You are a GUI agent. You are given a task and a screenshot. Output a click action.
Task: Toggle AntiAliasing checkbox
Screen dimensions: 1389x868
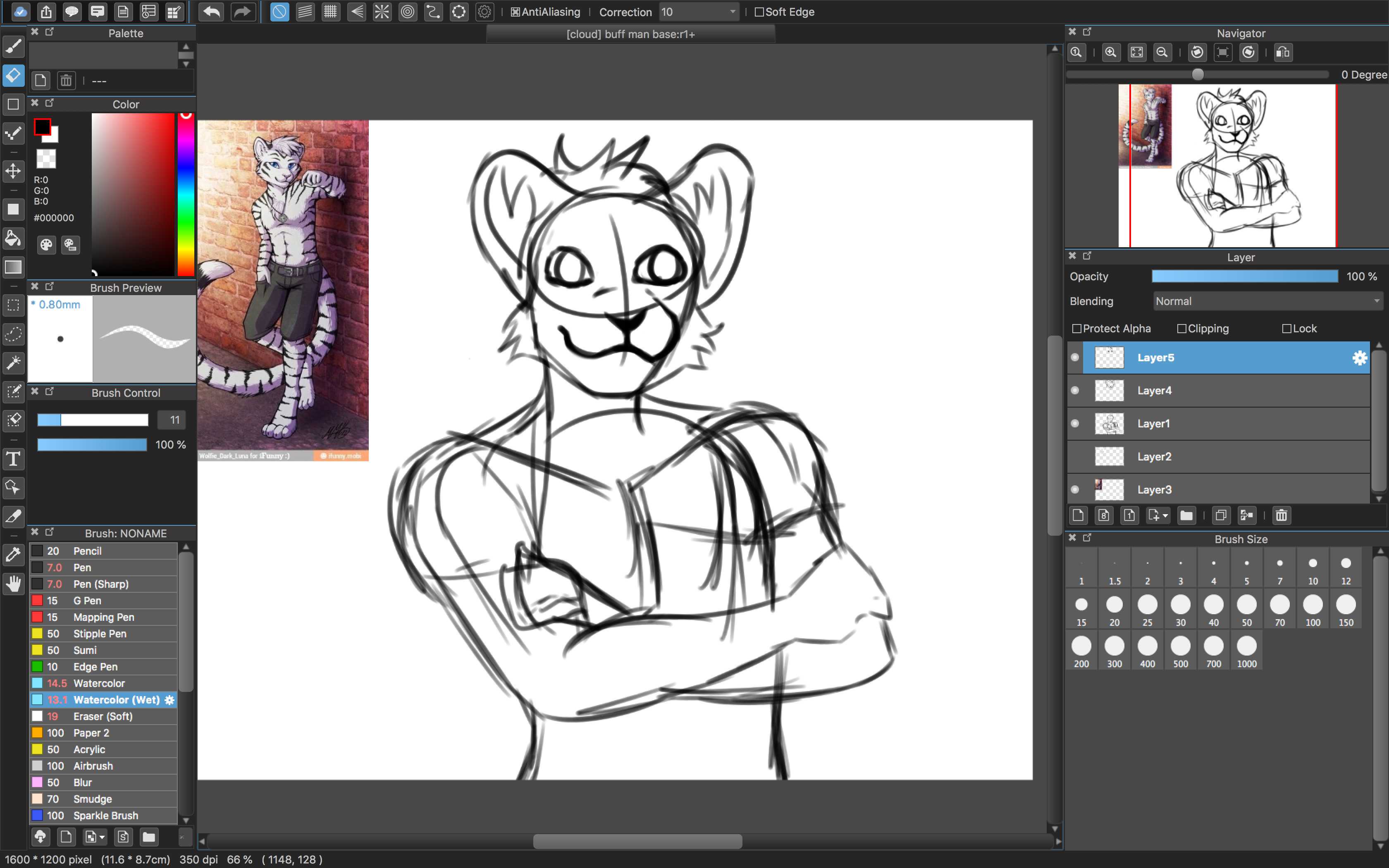[x=516, y=12]
